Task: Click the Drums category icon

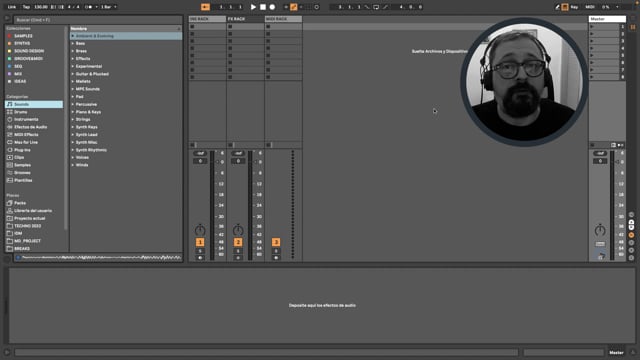Action: tap(10, 112)
